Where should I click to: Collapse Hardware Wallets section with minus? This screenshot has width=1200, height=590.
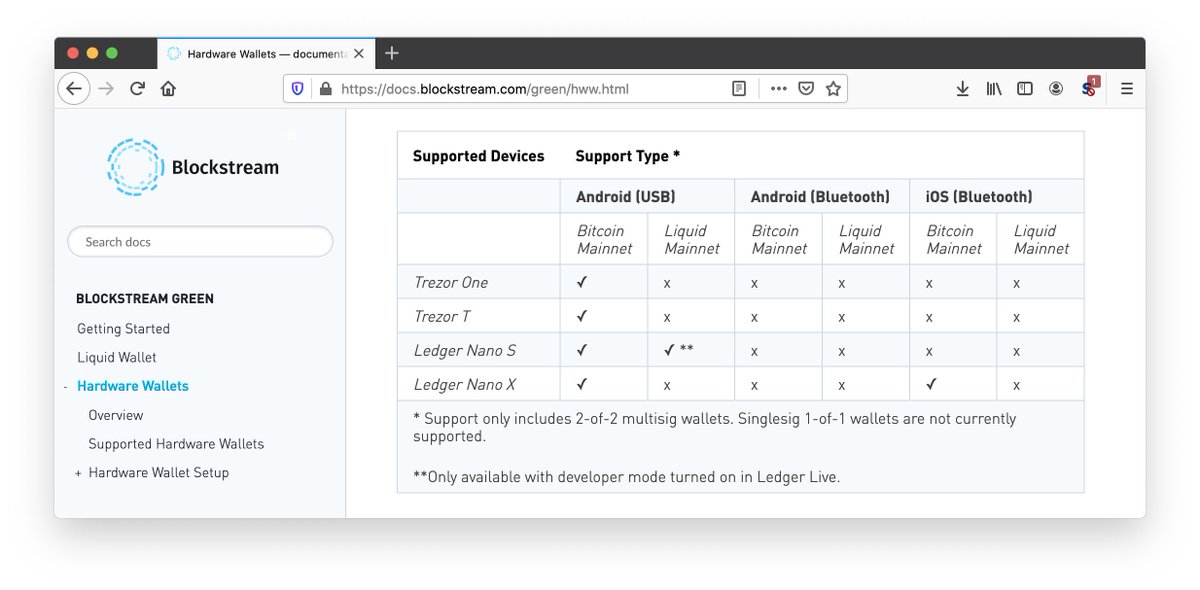click(x=65, y=386)
